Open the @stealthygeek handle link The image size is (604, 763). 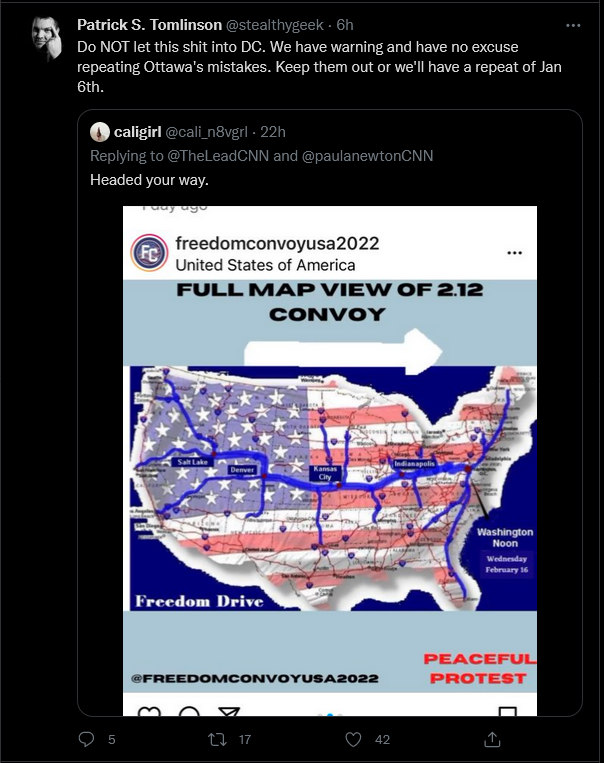[x=275, y=25]
